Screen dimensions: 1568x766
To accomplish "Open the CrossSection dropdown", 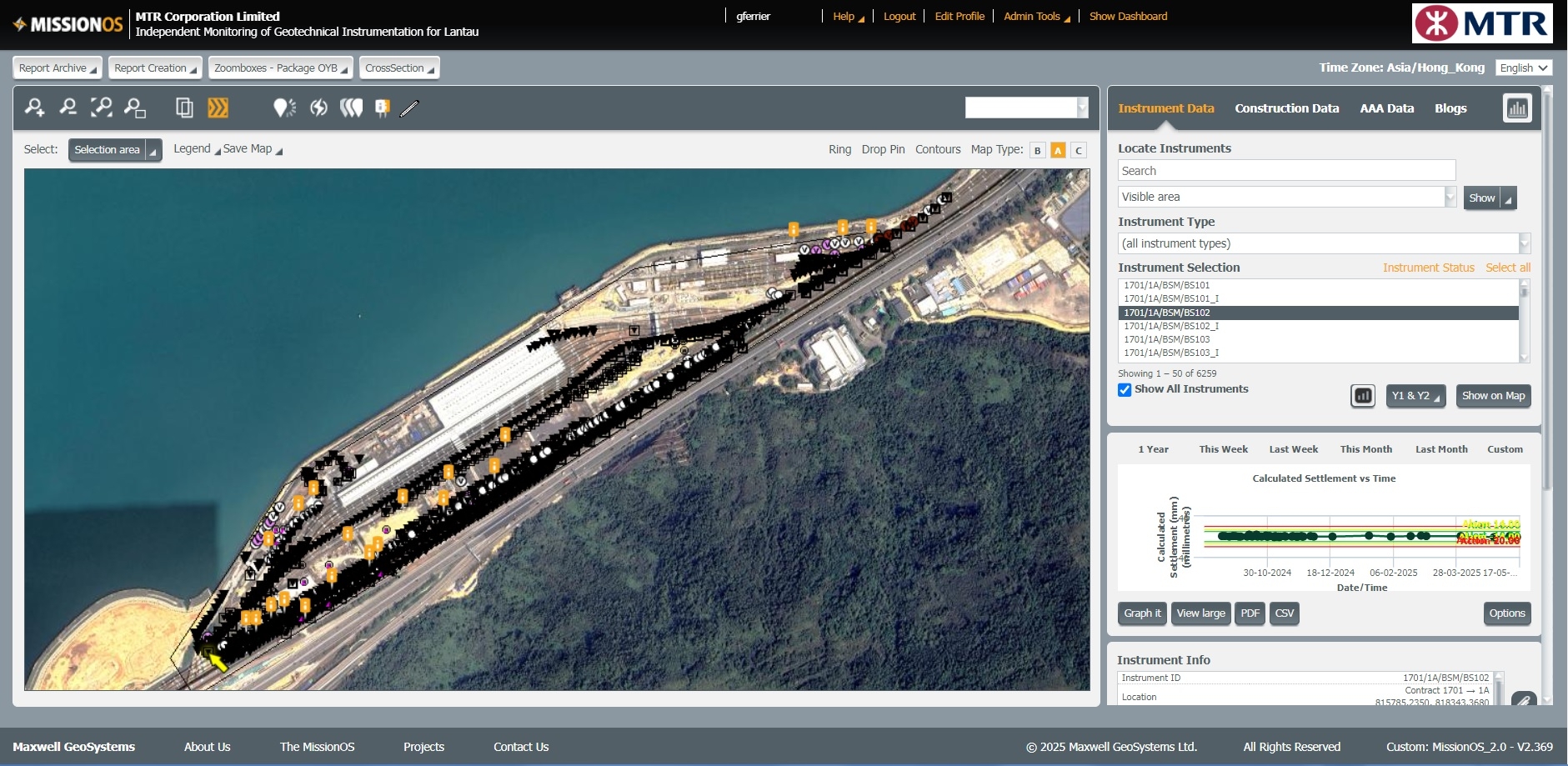I will point(399,68).
